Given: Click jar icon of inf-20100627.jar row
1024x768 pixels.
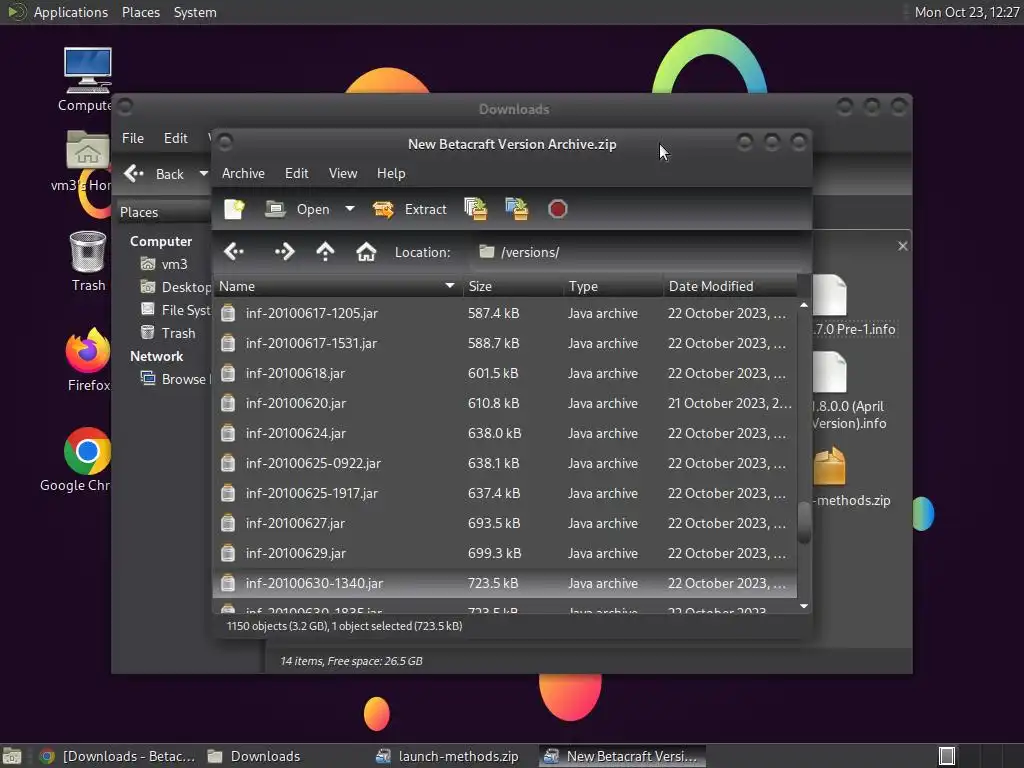Looking at the screenshot, I should click(227, 524).
